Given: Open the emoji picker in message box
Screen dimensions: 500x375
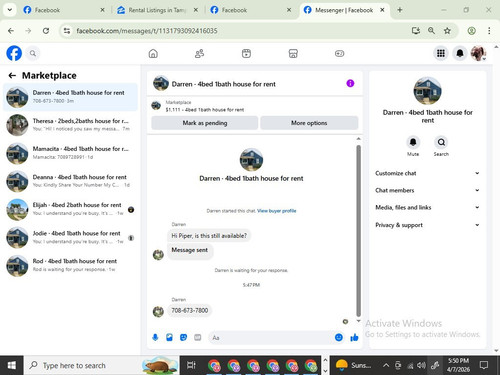Looking at the screenshot, I should [339, 338].
